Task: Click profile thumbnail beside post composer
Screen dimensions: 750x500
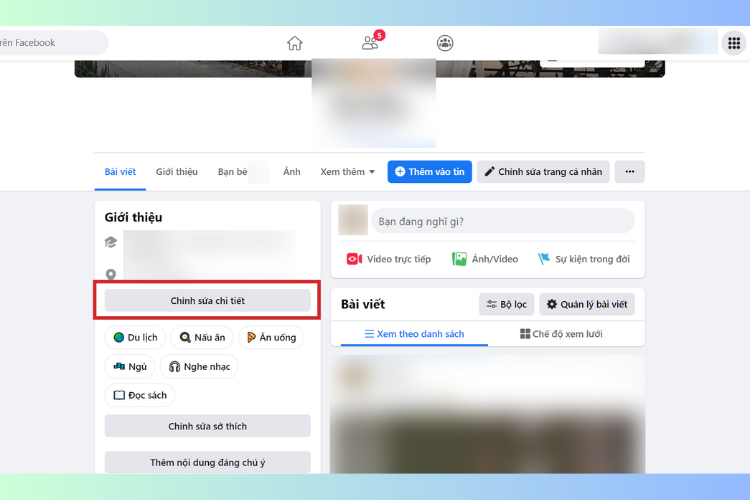Action: (x=353, y=220)
